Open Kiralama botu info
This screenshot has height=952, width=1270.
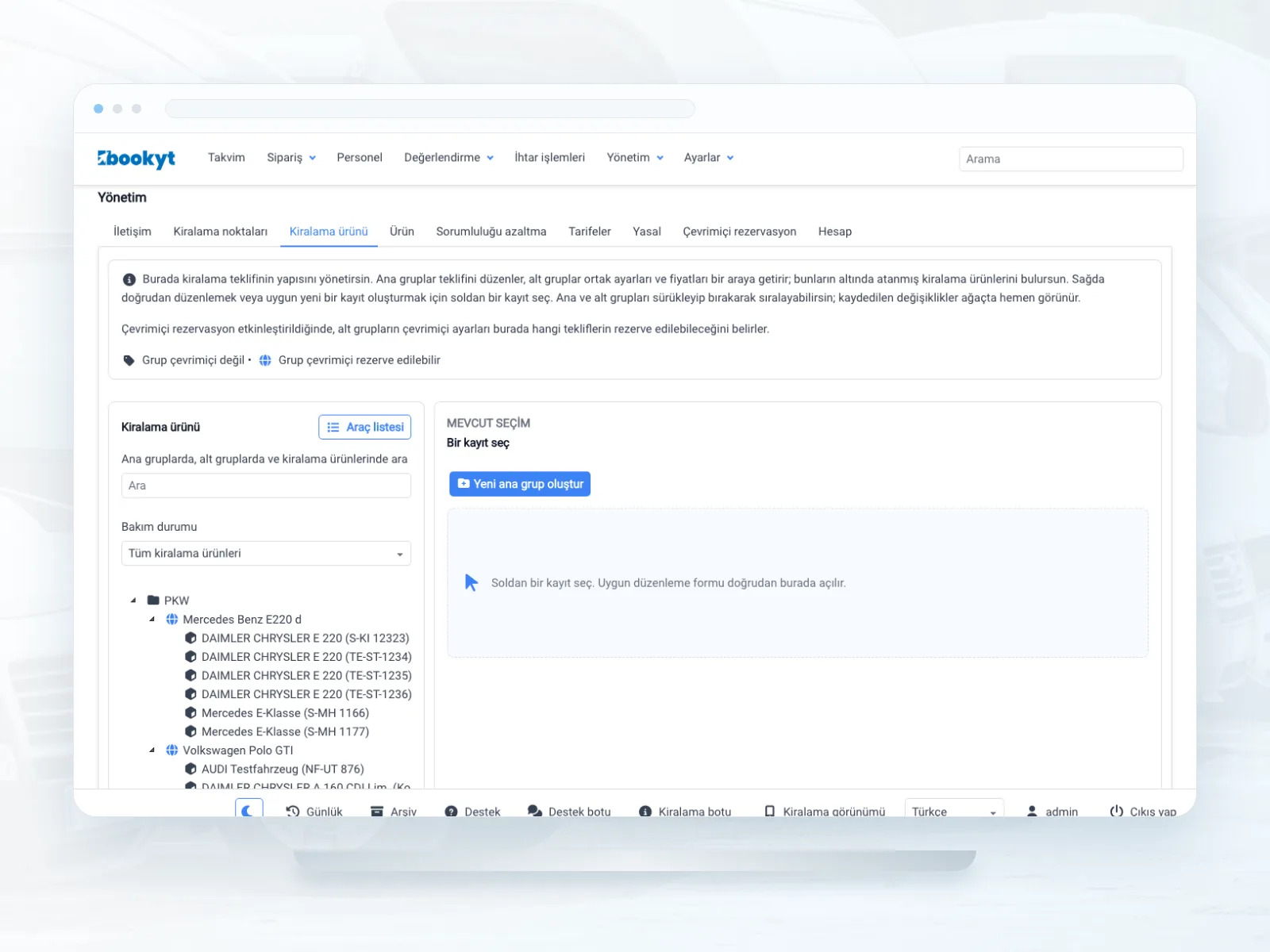tap(685, 812)
